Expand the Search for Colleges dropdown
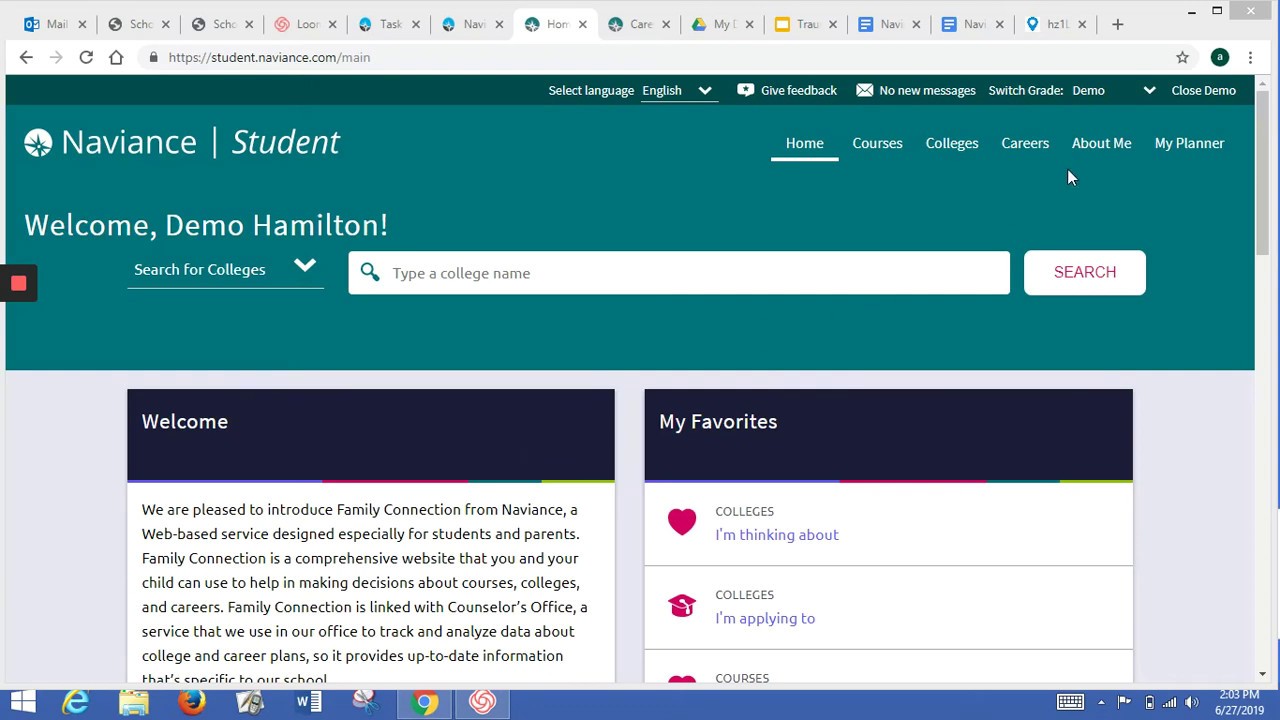The width and height of the screenshot is (1280, 720). pos(225,269)
